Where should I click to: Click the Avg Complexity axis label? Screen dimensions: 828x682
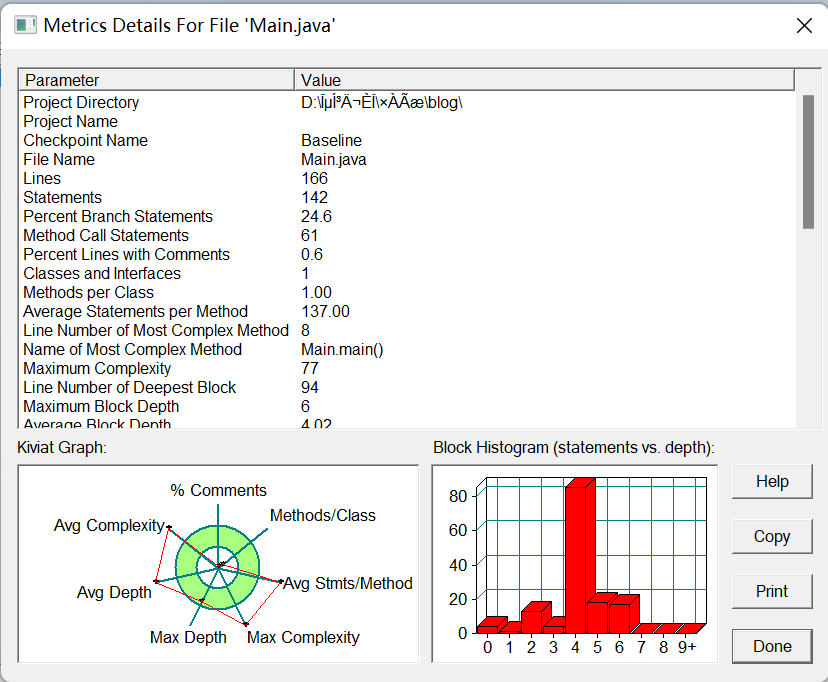109,525
